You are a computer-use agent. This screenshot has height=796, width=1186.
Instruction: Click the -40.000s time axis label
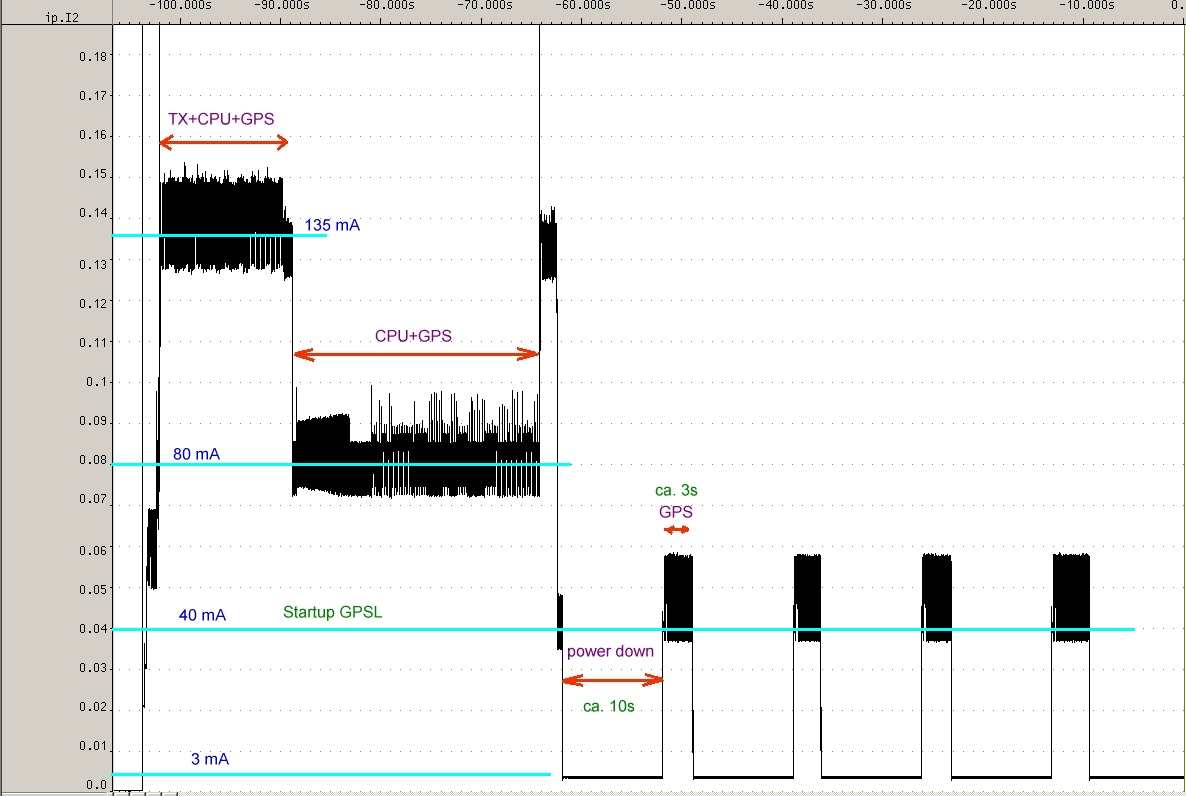click(x=785, y=5)
